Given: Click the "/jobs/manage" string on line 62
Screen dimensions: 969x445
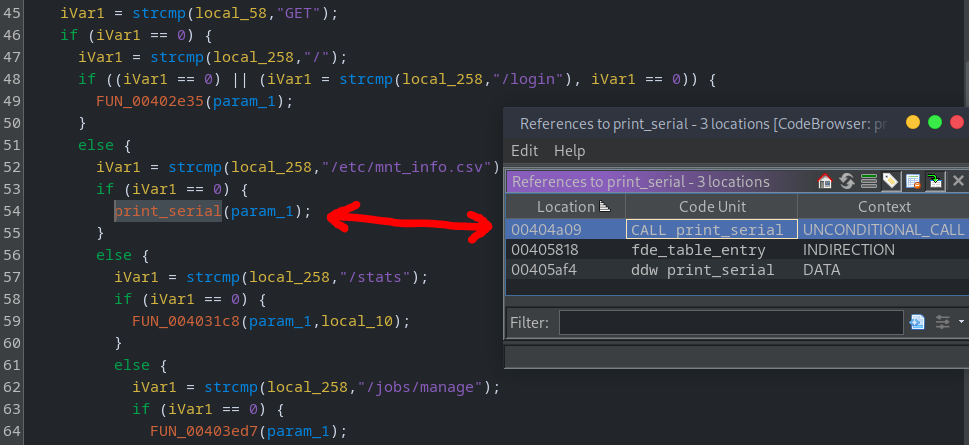Looking at the screenshot, I should [x=418, y=387].
